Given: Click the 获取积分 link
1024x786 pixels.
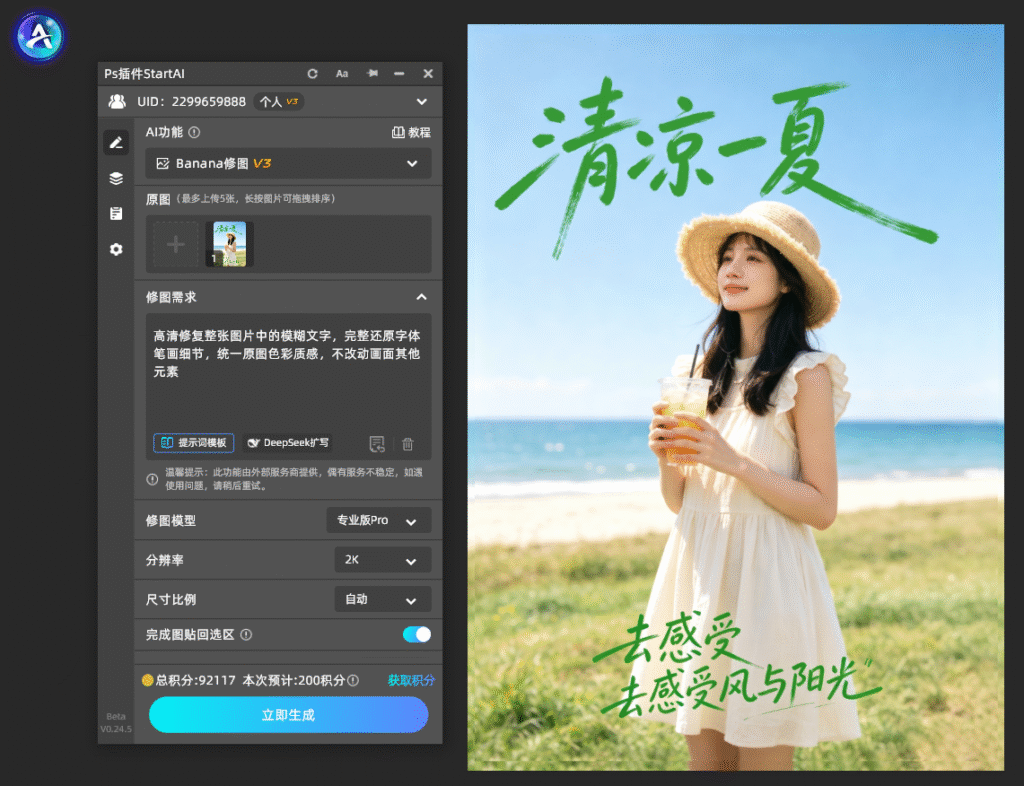Looking at the screenshot, I should tap(411, 681).
